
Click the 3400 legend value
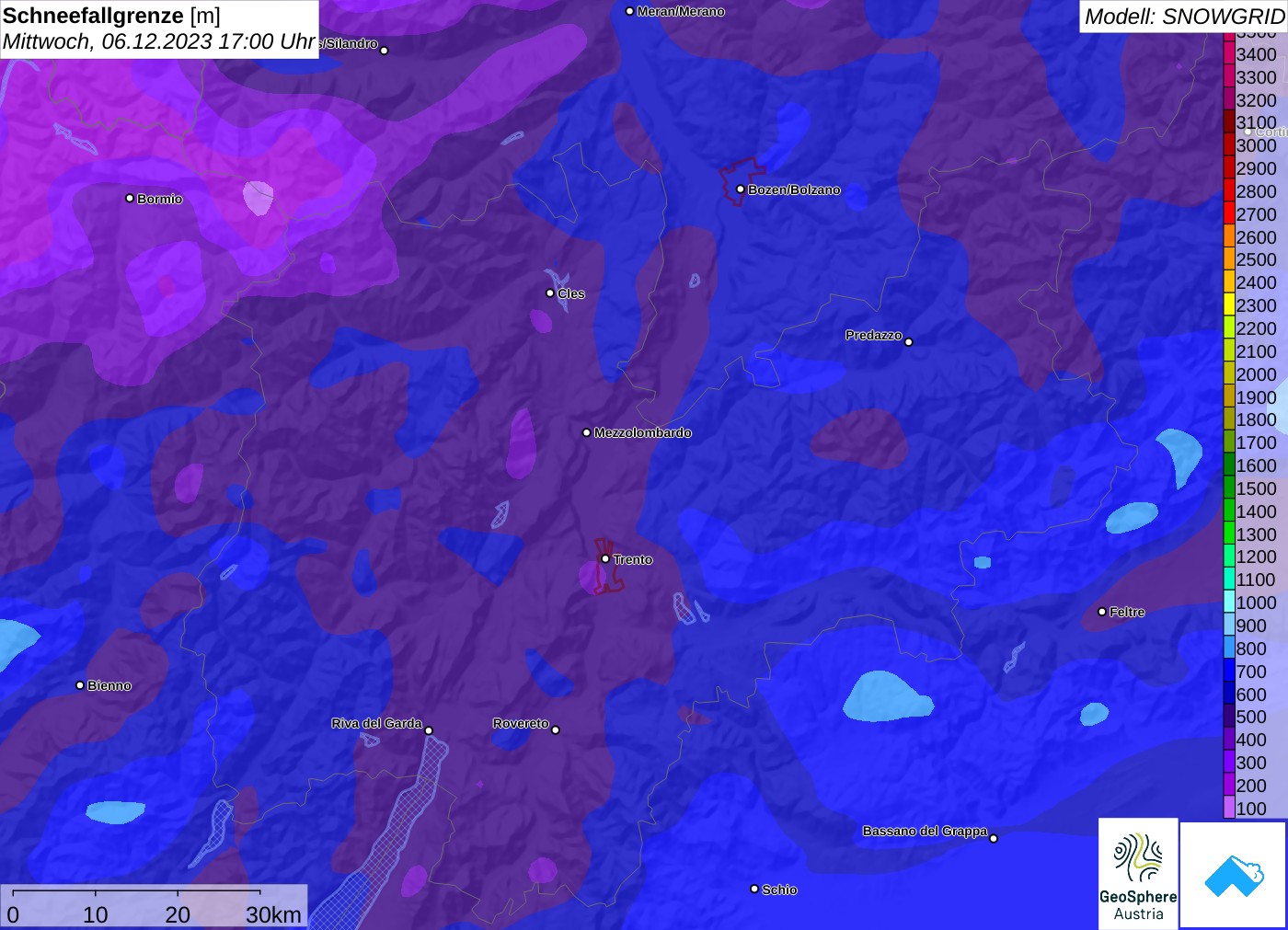[x=1256, y=54]
